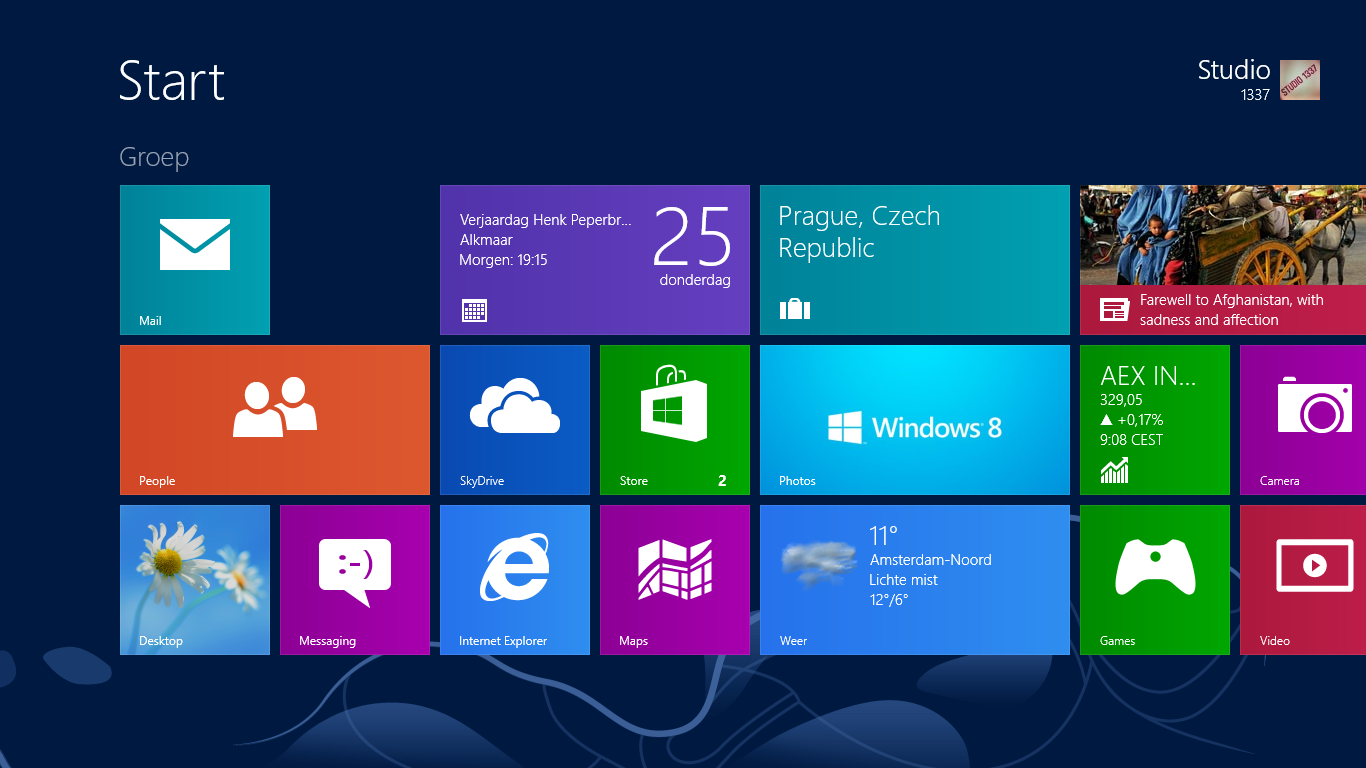1366x768 pixels.
Task: Click the calendar grid icon
Action: point(475,310)
